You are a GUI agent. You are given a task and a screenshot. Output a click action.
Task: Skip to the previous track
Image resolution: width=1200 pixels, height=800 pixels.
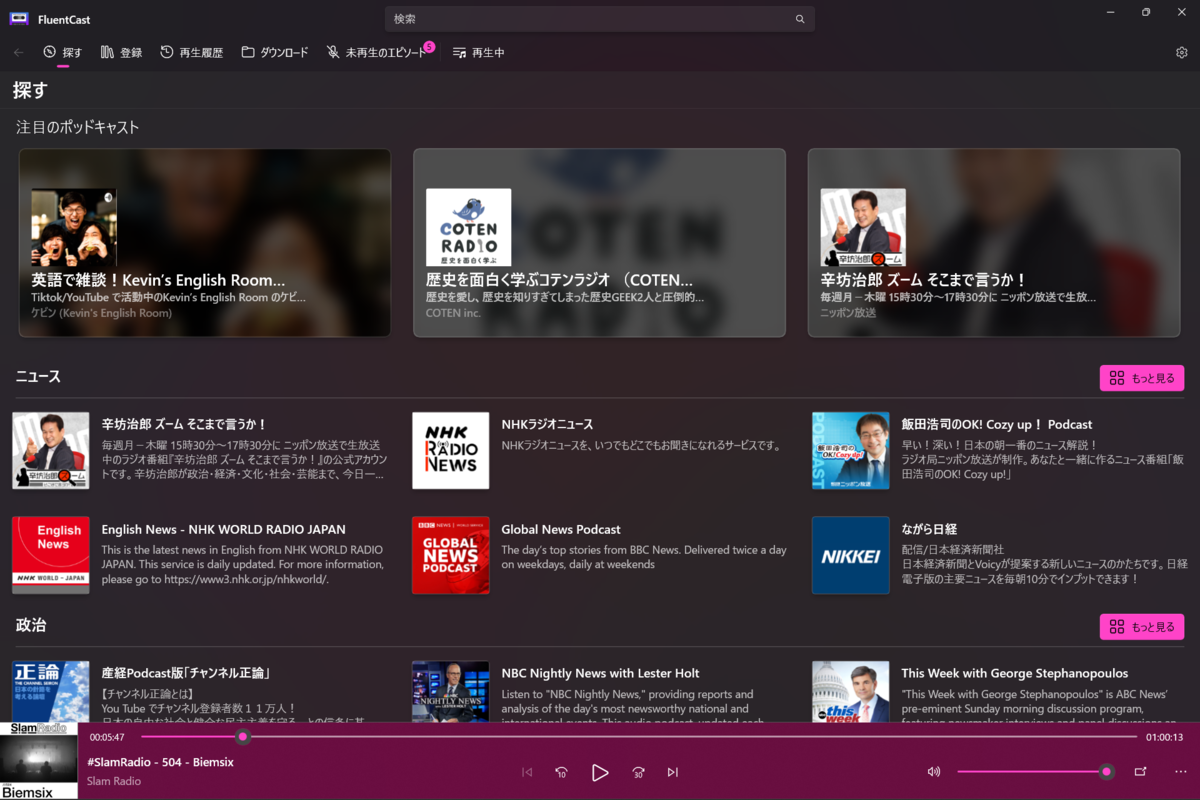[528, 772]
